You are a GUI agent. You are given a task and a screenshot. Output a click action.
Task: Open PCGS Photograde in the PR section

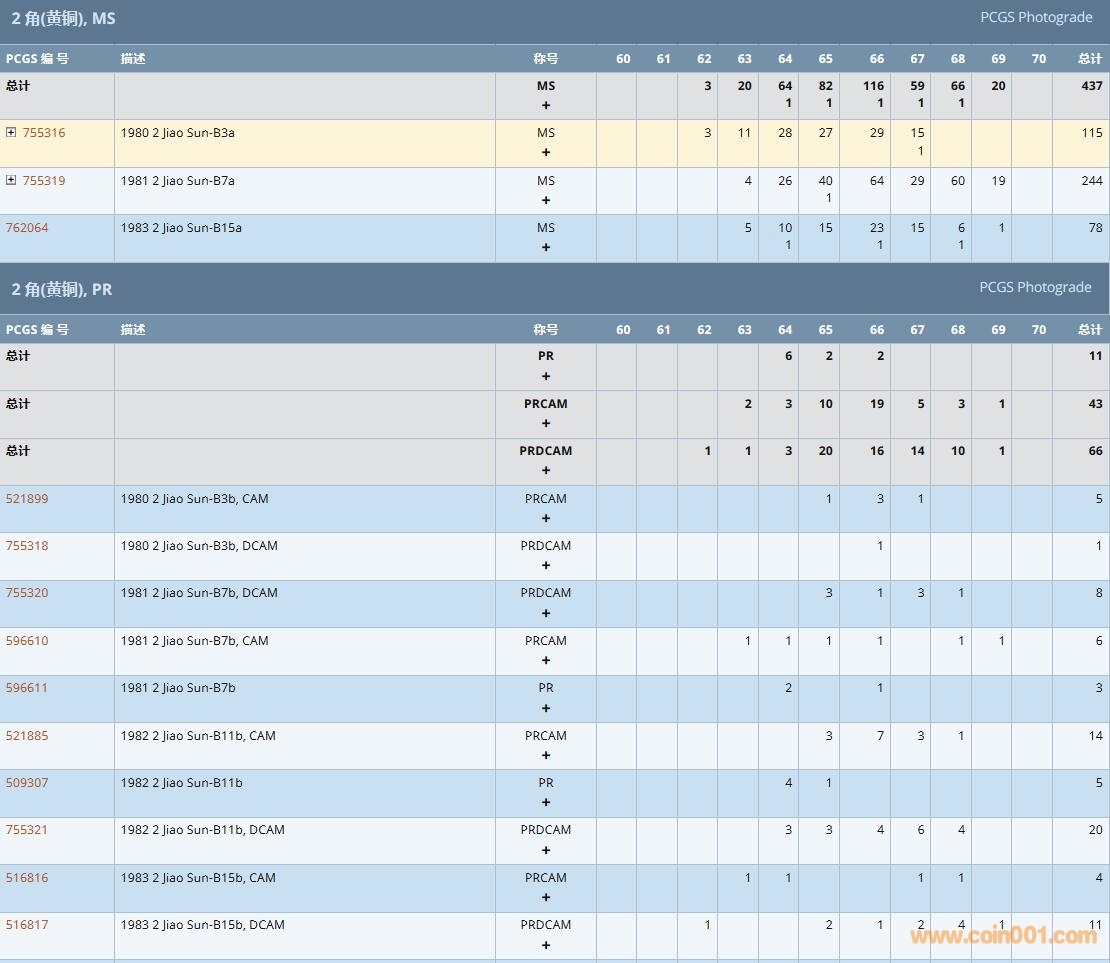tap(1034, 287)
